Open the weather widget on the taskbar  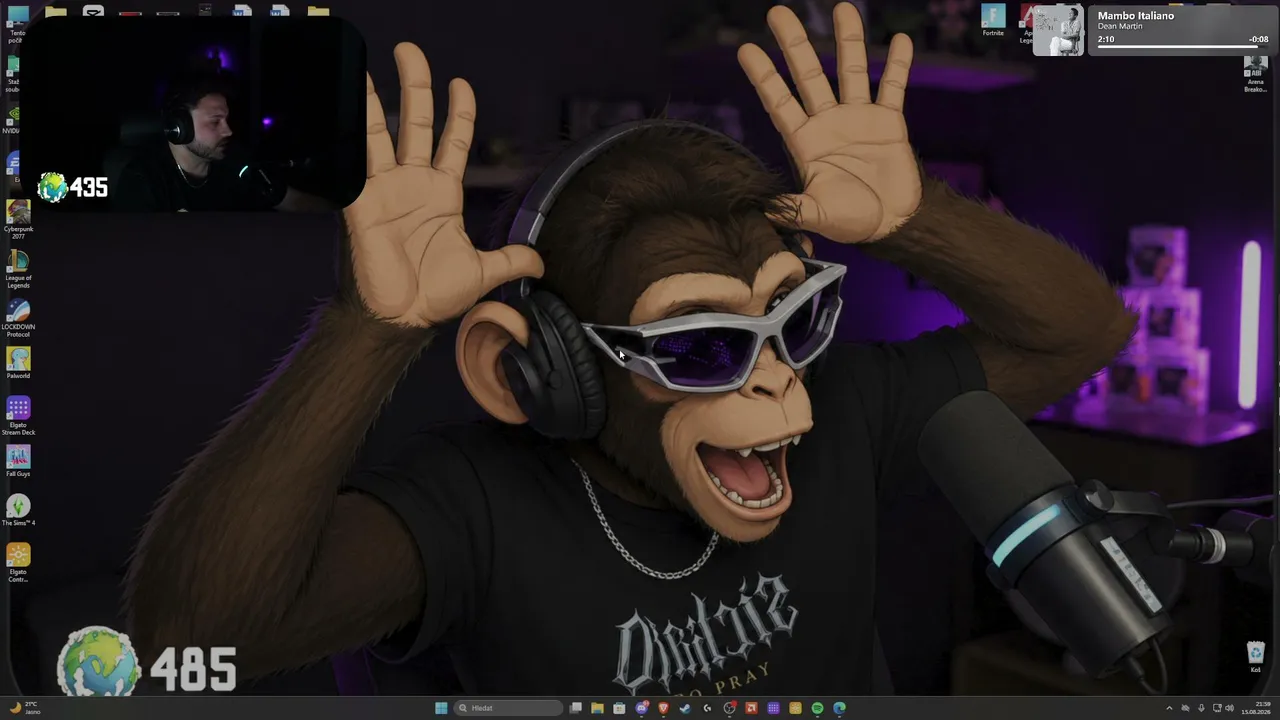pos(24,708)
